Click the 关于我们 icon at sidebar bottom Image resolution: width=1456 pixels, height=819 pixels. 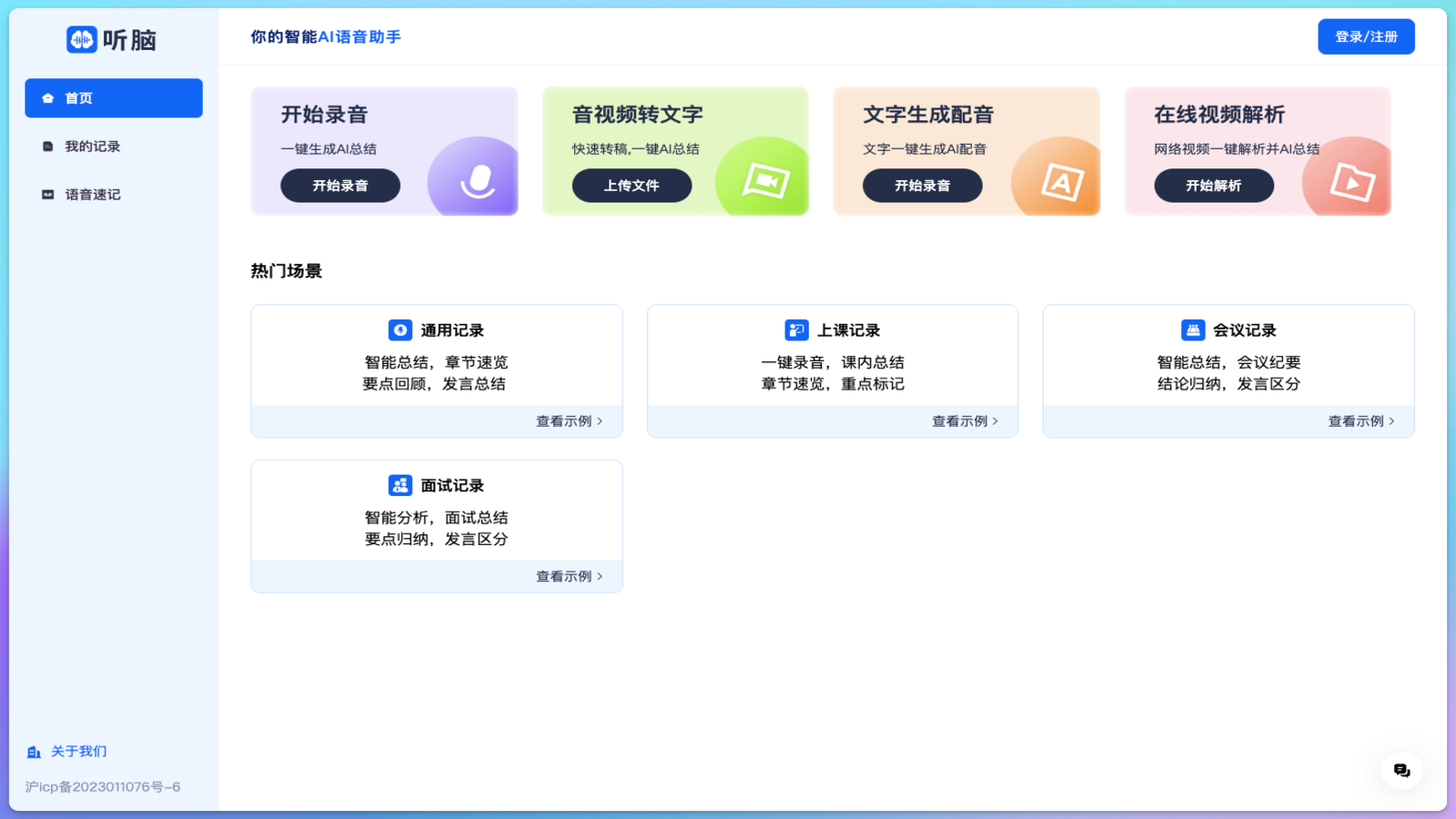coord(35,751)
